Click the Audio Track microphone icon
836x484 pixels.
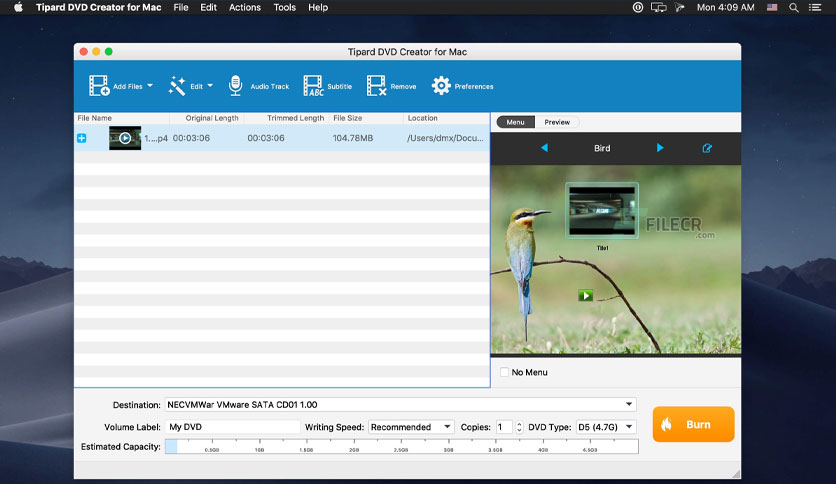click(x=235, y=85)
